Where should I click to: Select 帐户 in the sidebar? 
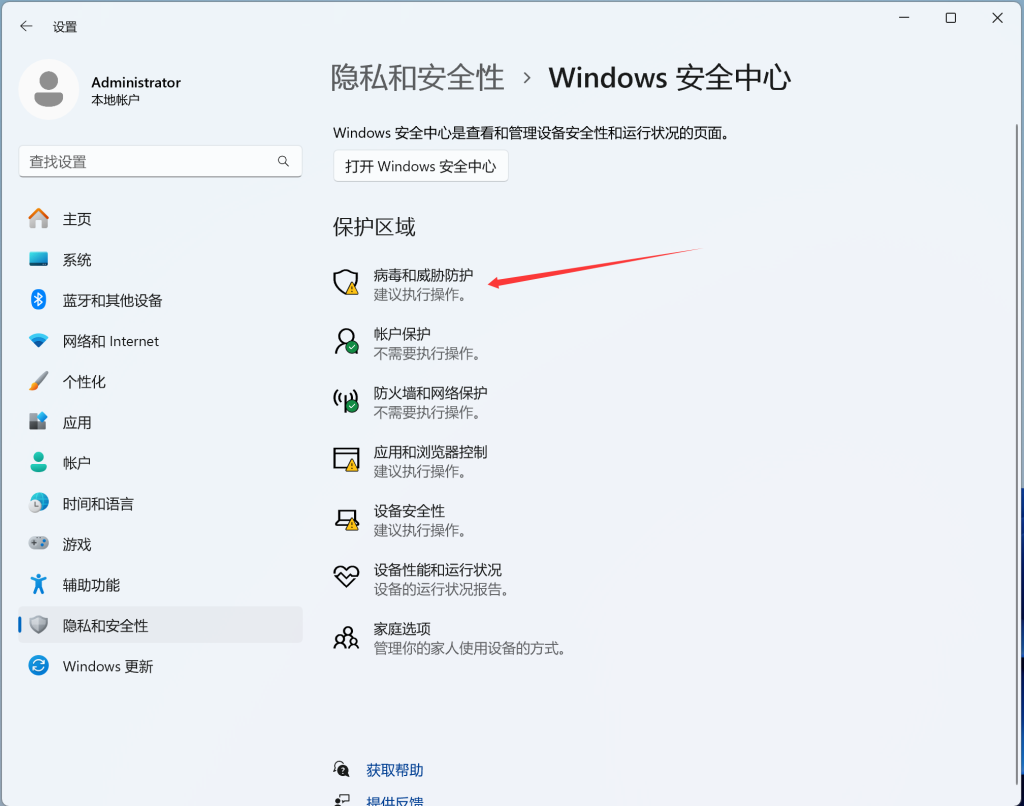160,462
